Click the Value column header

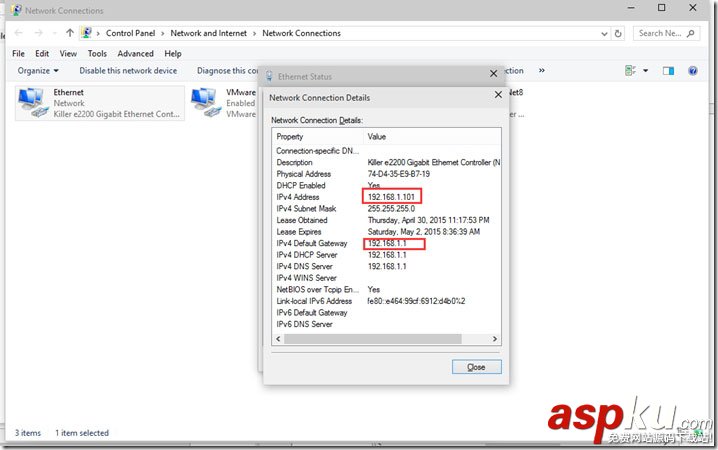tap(432, 136)
